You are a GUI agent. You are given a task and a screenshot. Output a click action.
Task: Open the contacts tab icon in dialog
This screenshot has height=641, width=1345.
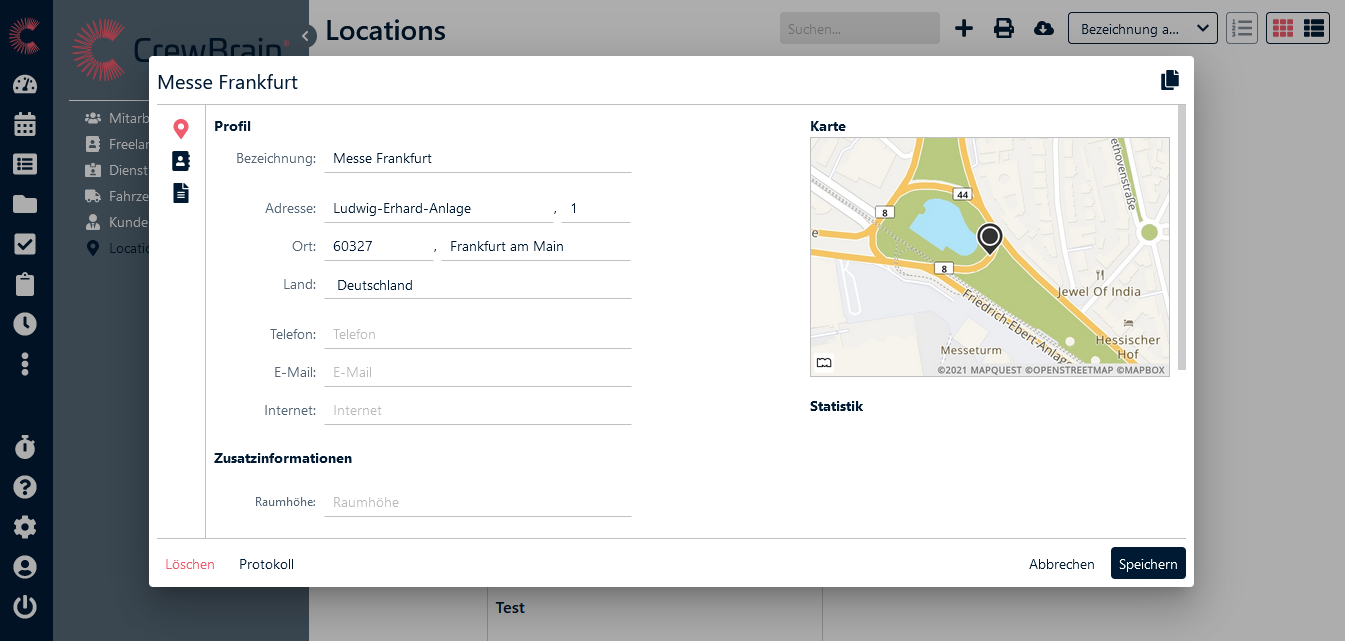[181, 161]
